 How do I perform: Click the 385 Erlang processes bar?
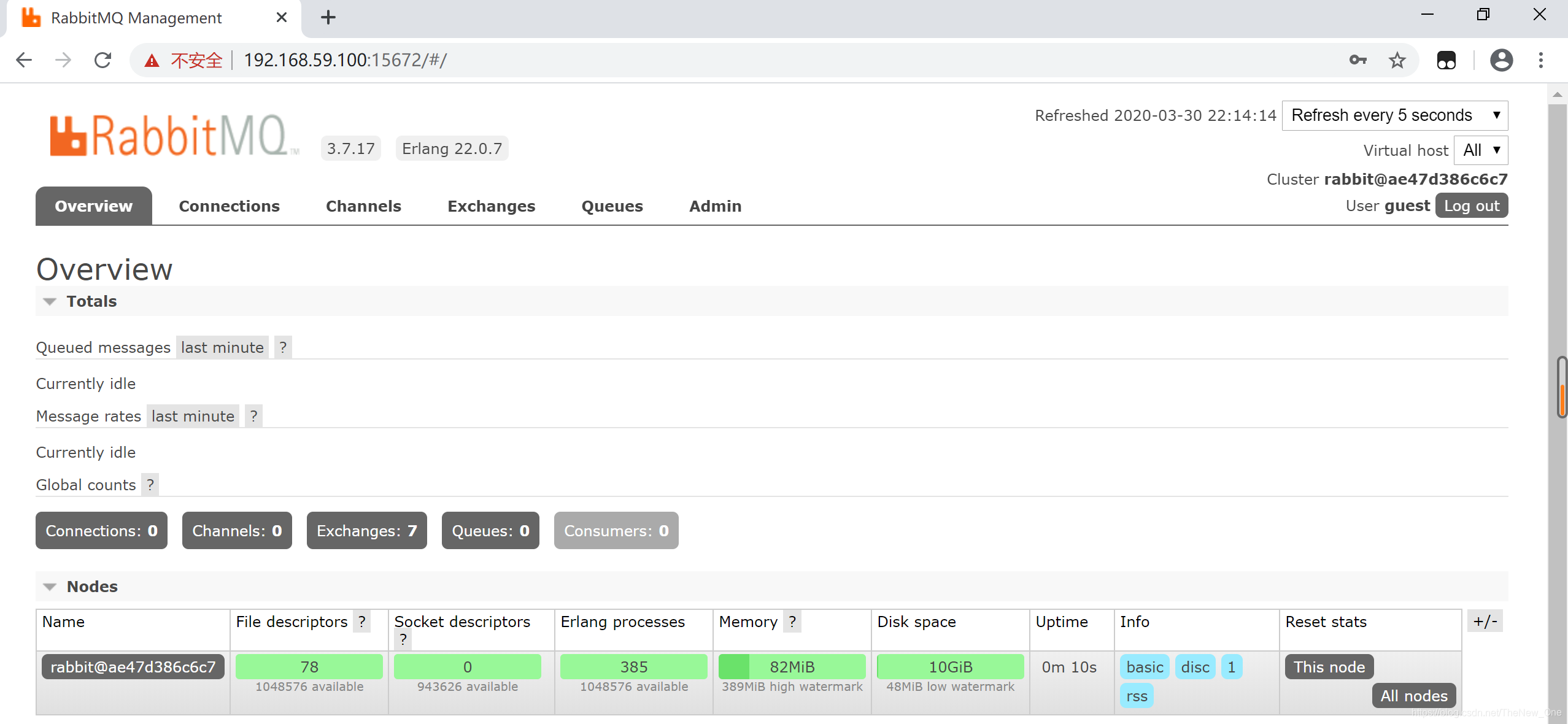click(634, 667)
